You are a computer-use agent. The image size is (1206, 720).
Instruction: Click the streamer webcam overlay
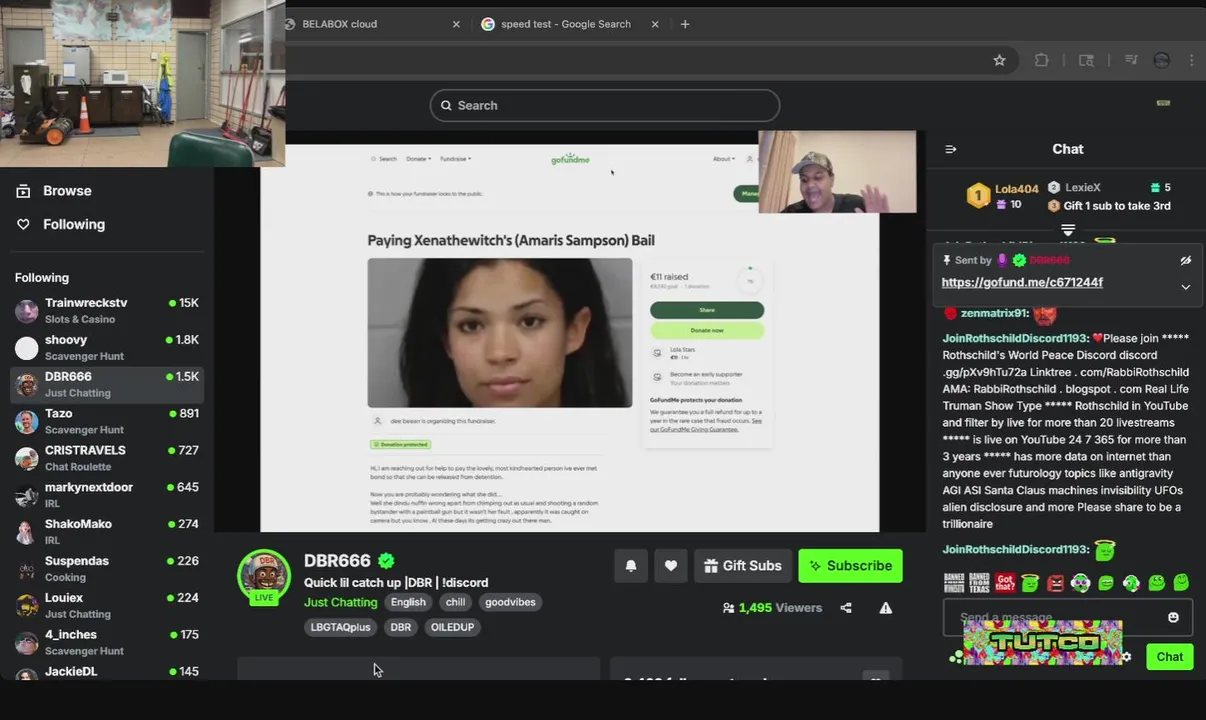coord(837,172)
